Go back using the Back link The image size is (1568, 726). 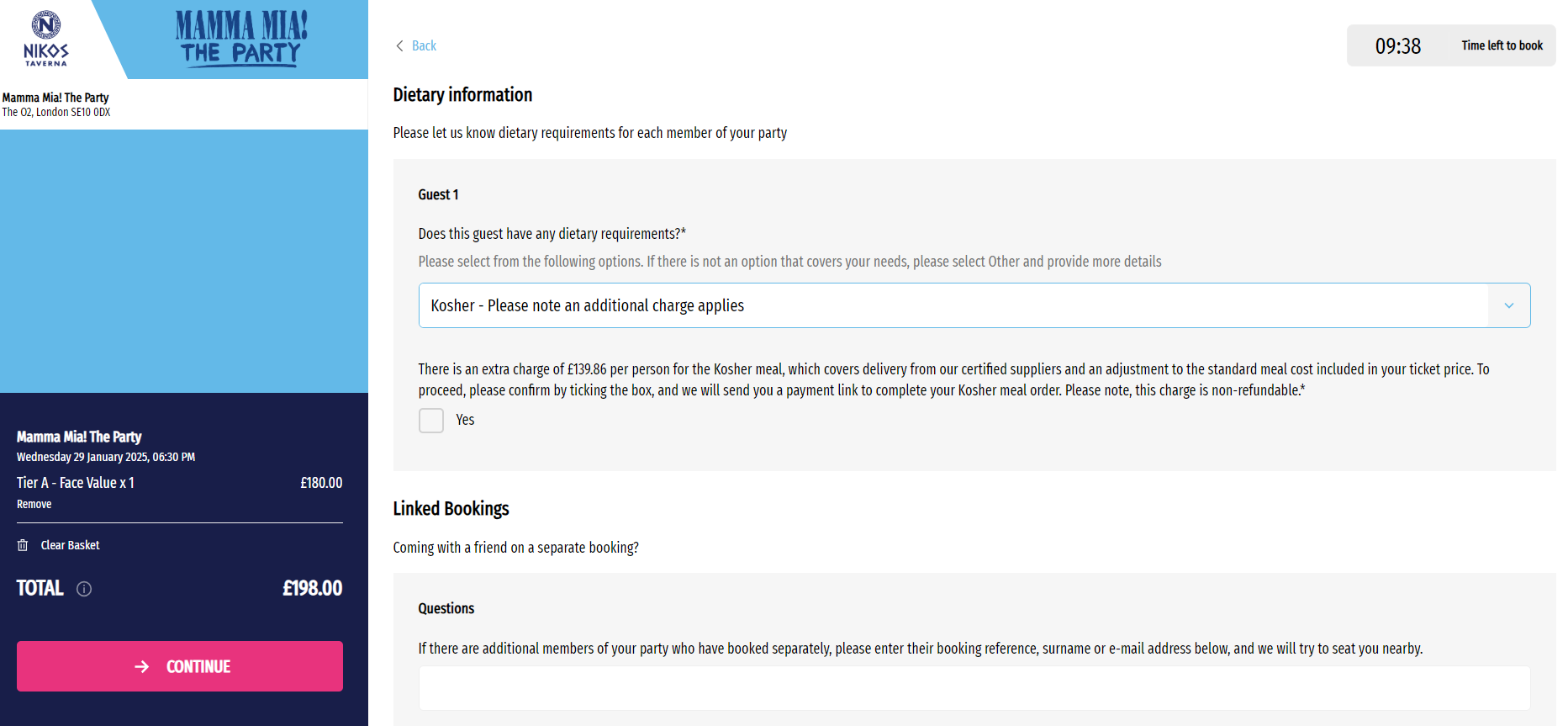pos(424,45)
